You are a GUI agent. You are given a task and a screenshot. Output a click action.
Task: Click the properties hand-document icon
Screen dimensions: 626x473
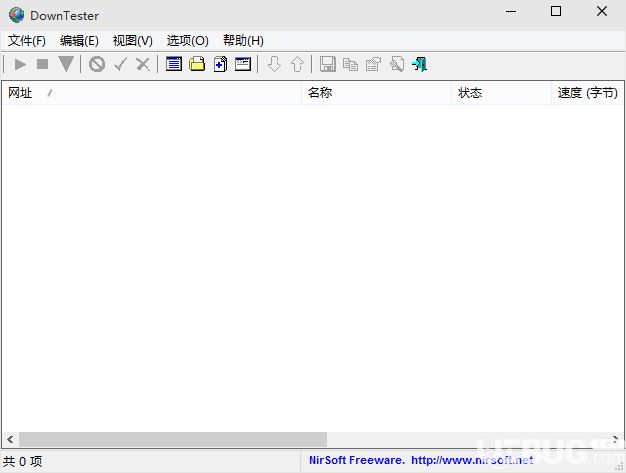coord(374,64)
